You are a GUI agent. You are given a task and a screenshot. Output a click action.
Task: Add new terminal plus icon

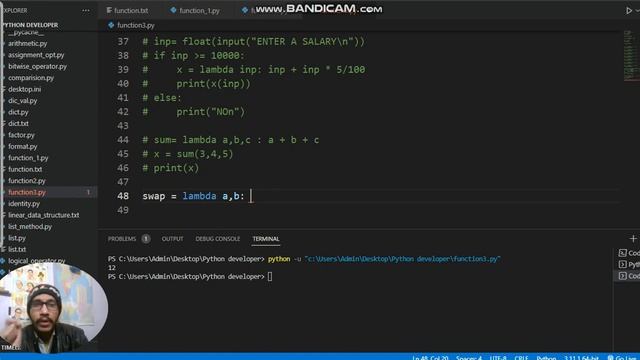pyautogui.click(x=633, y=238)
